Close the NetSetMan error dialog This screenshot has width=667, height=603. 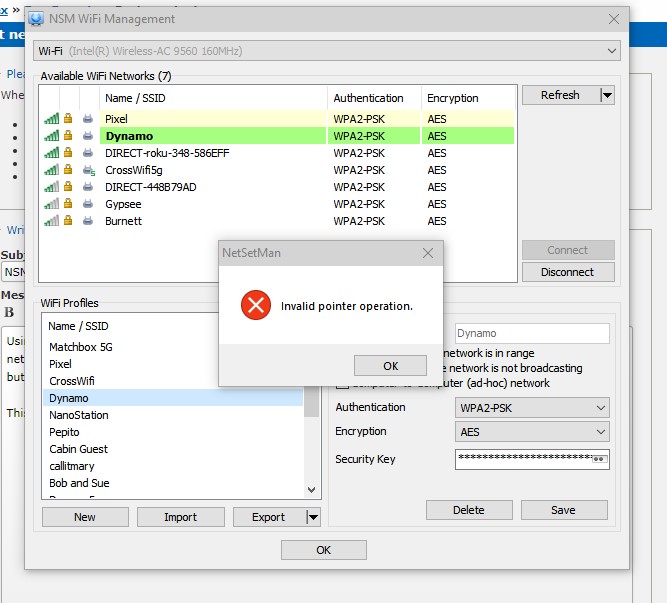428,253
